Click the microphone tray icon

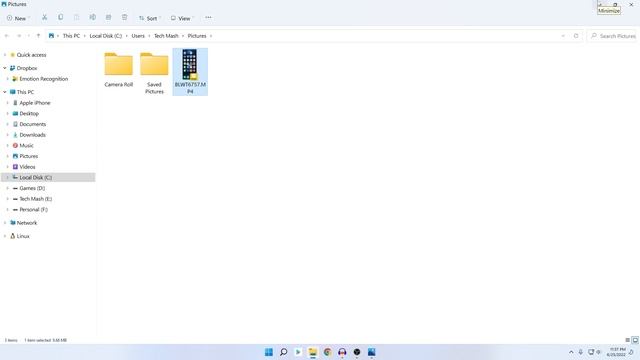580,352
